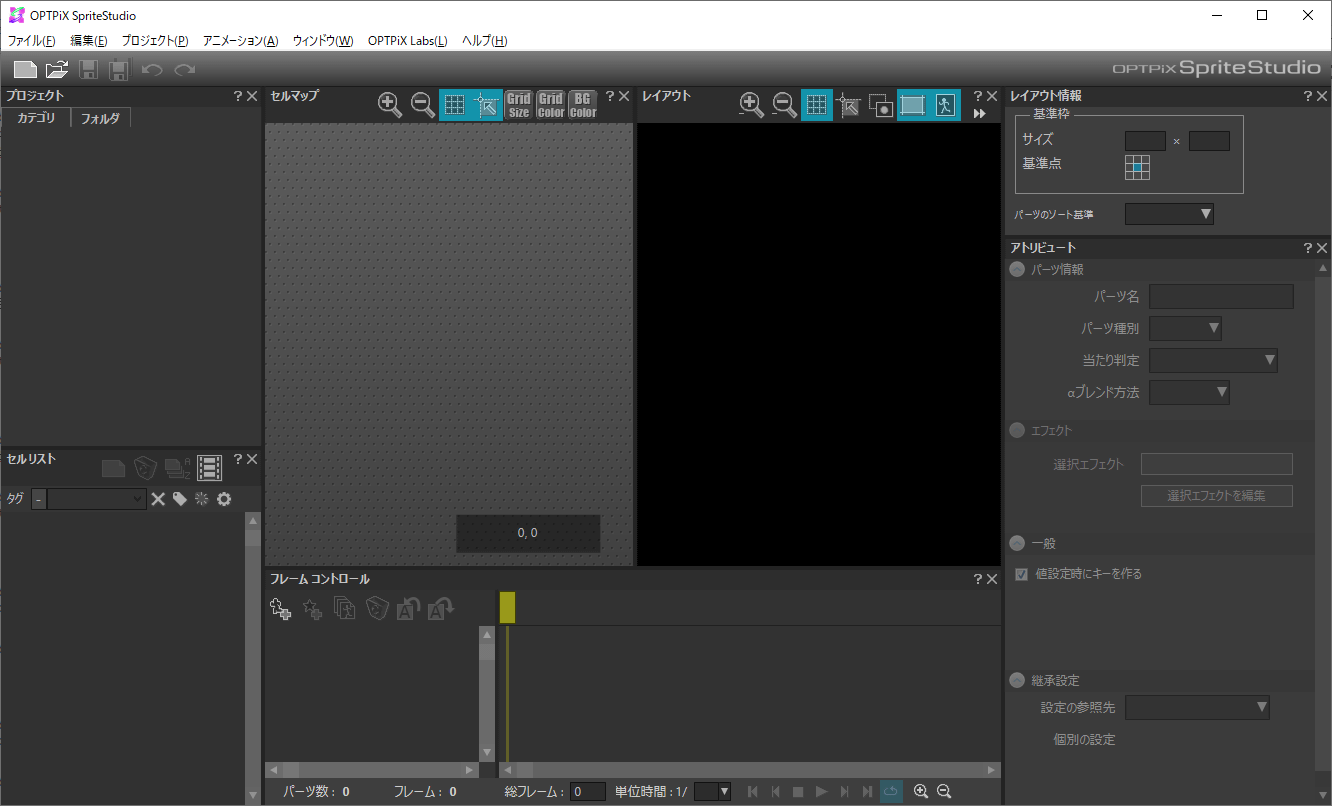Click the A-Z sort icon in セルリスト

click(178, 468)
